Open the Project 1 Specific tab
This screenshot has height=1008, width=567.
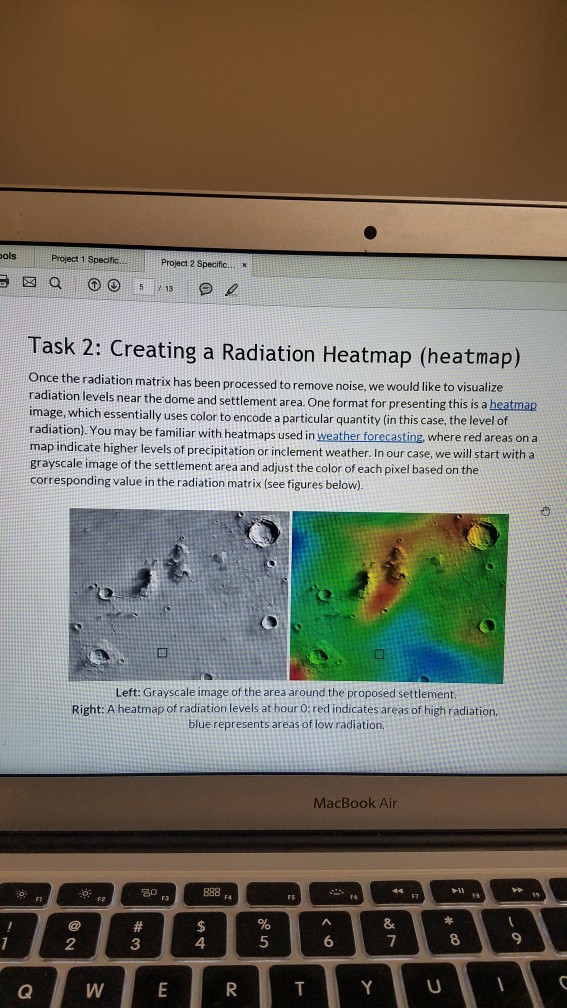[89, 259]
